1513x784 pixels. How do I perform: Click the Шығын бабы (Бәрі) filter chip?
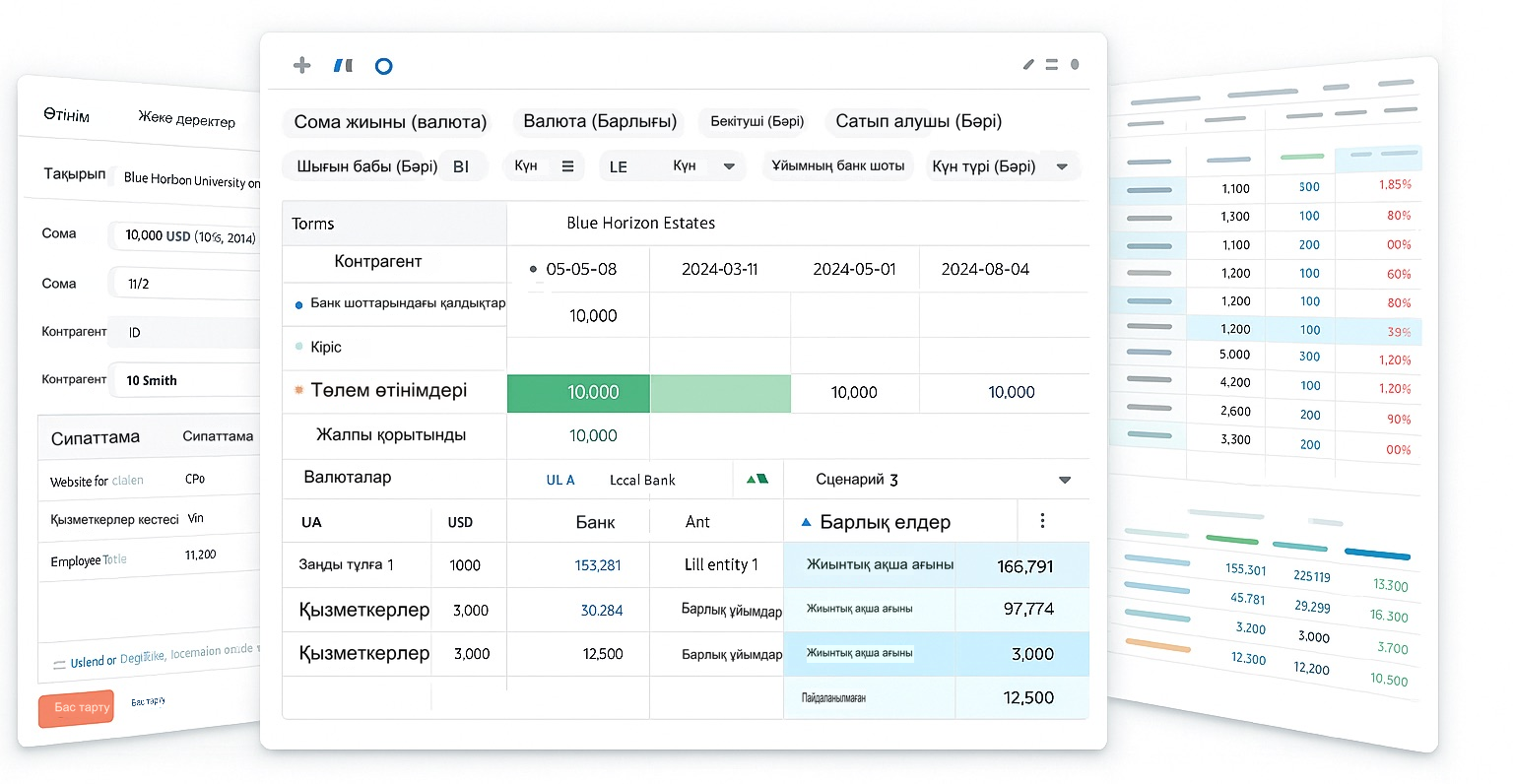pyautogui.click(x=385, y=166)
